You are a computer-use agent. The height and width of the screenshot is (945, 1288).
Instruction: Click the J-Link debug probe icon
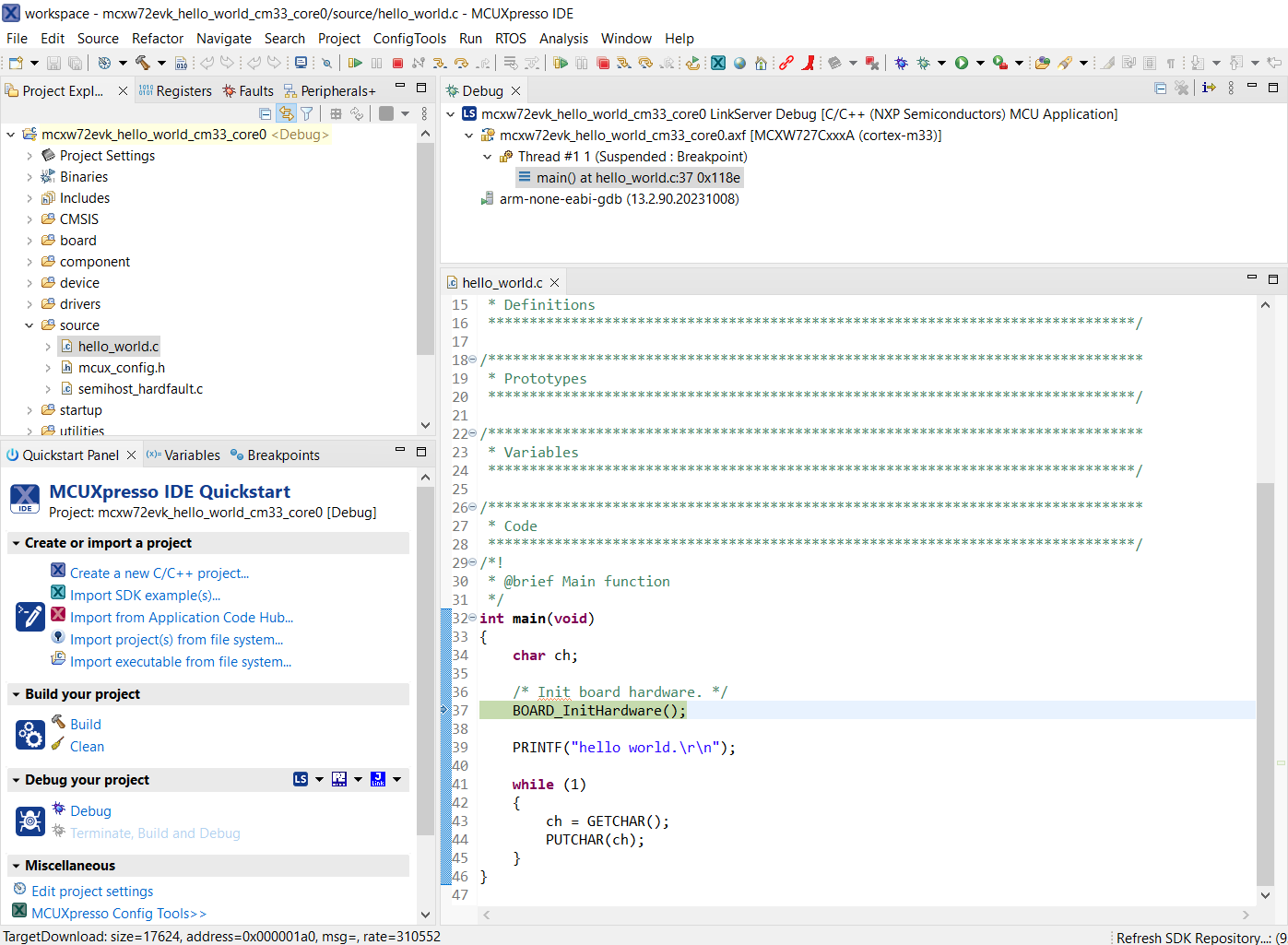point(378,779)
